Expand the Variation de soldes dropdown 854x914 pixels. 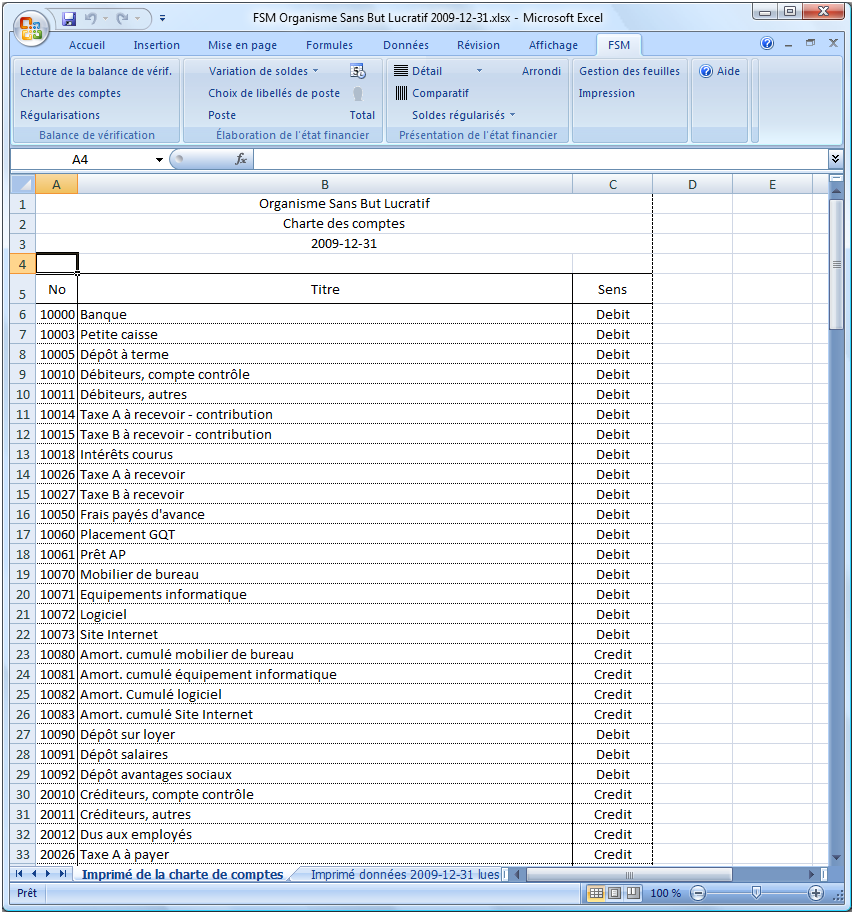tap(316, 71)
